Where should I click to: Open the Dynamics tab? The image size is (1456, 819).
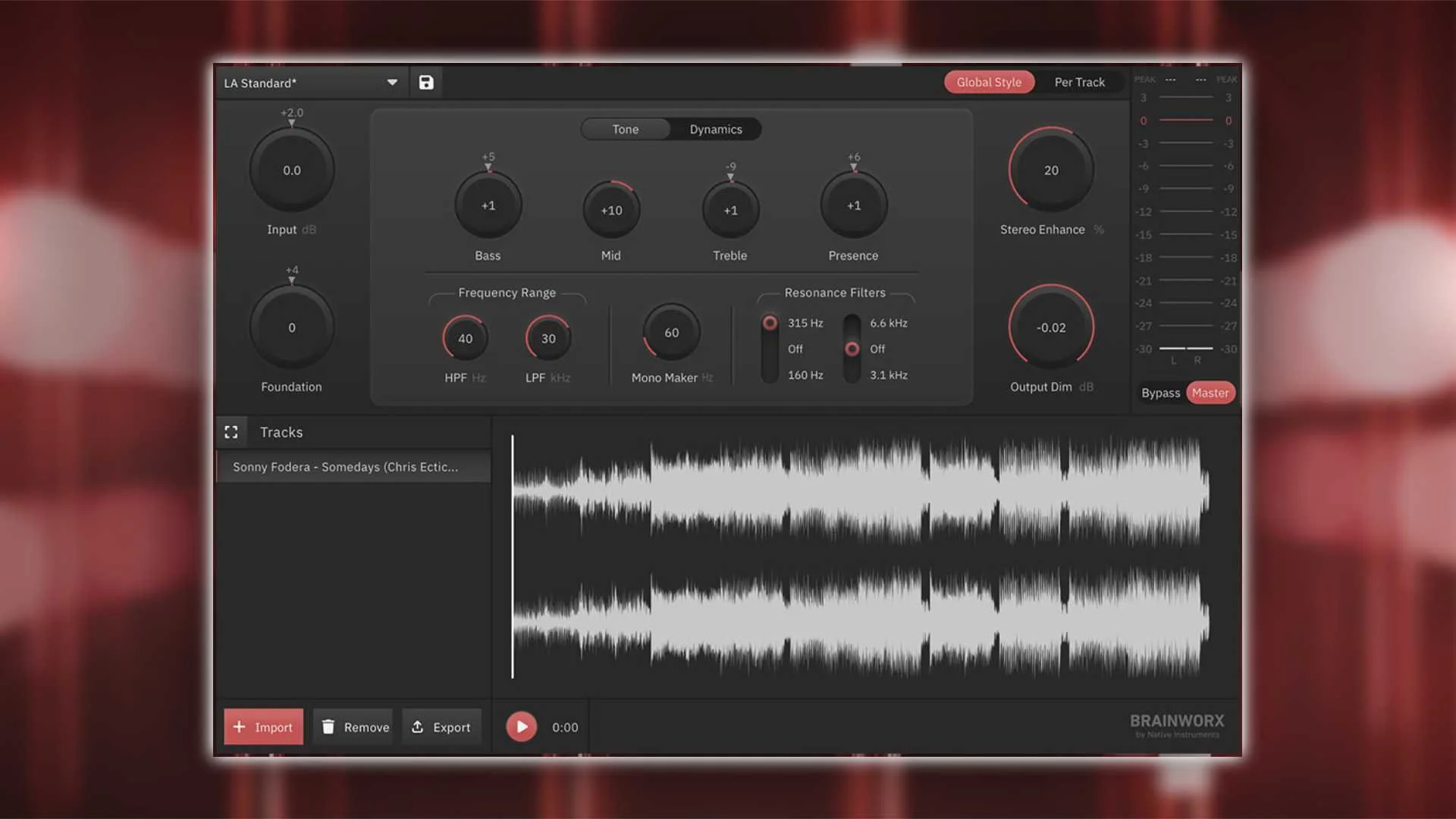pos(716,130)
